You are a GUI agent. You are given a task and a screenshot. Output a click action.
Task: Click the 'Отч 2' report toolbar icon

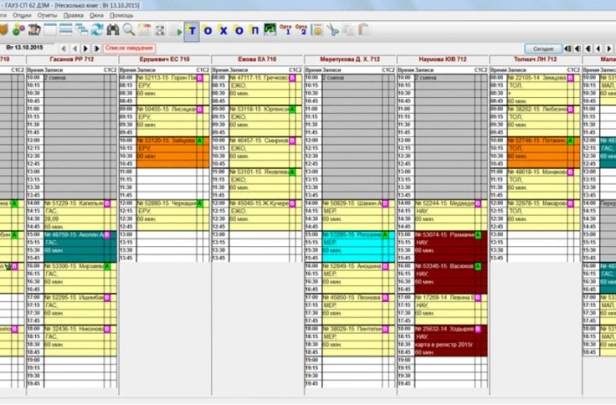click(300, 30)
